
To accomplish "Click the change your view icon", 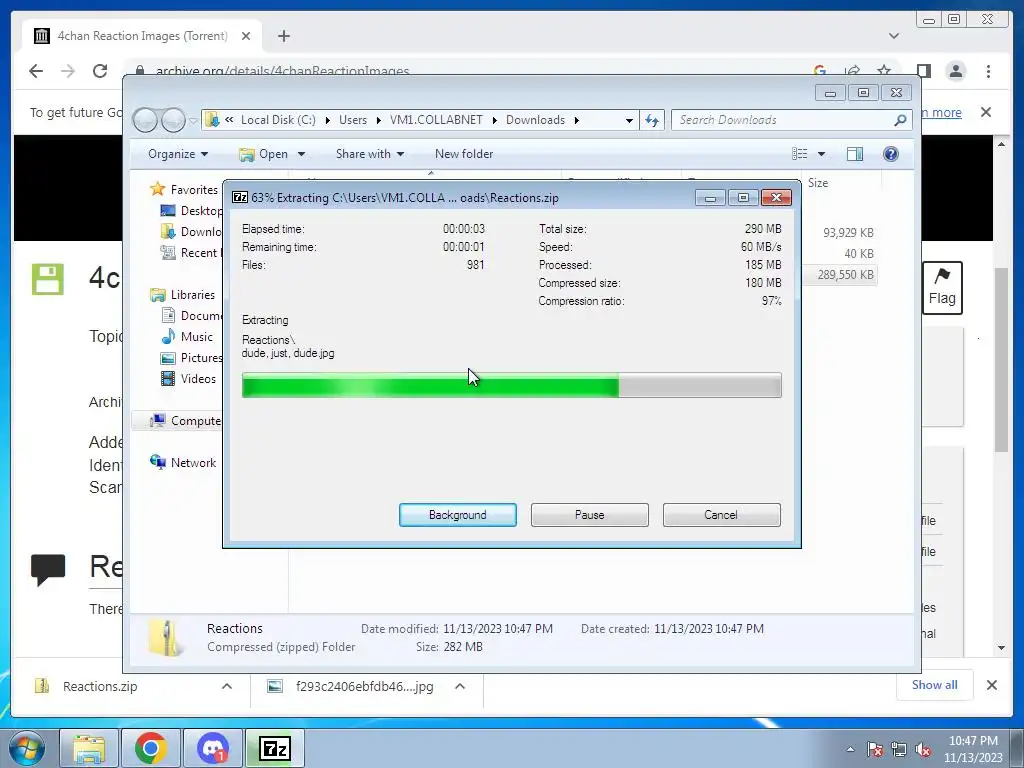I will (x=800, y=154).
